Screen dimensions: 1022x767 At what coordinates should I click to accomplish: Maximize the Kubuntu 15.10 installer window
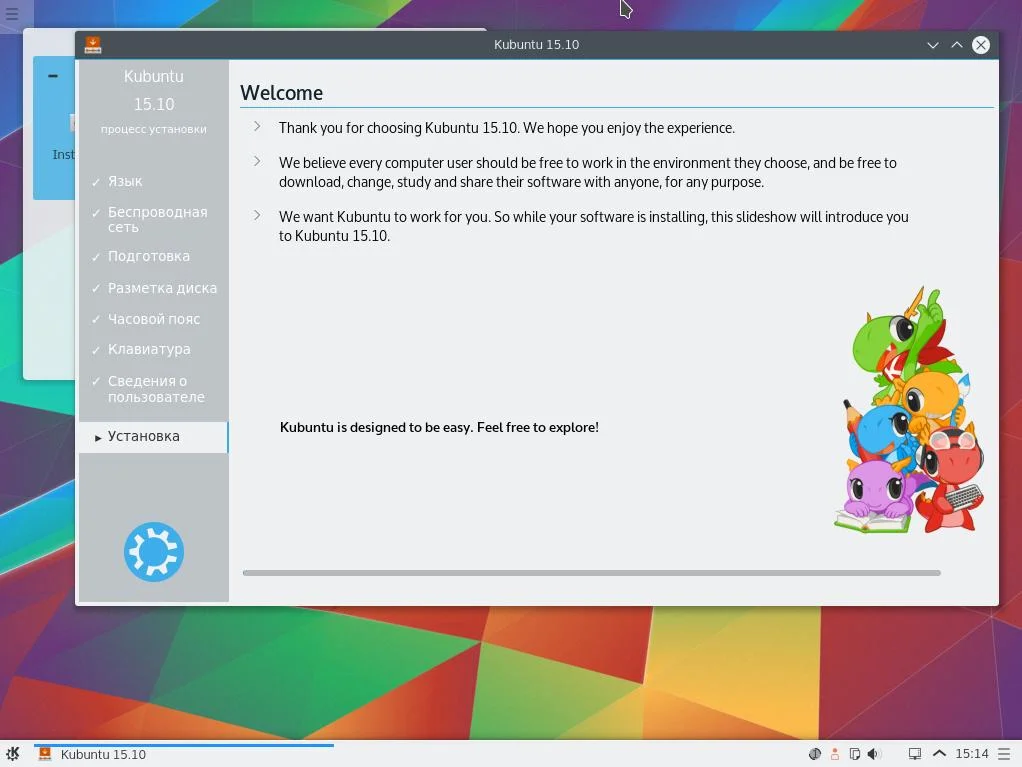click(x=957, y=44)
